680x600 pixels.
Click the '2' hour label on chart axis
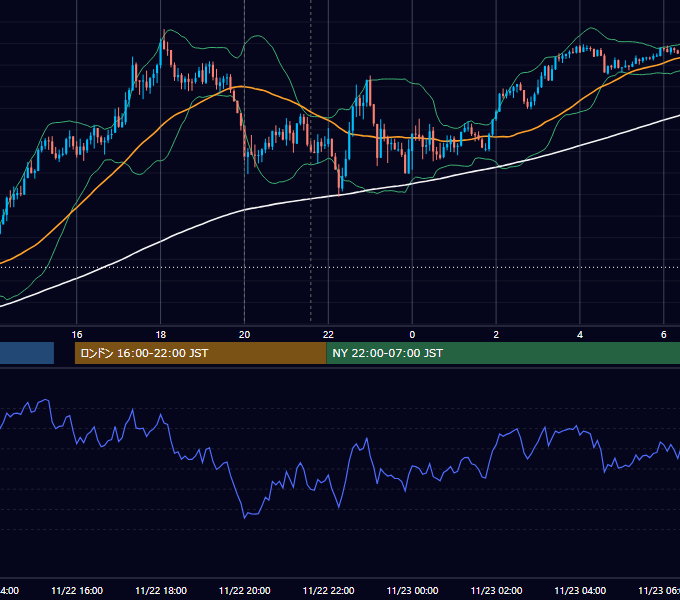tap(496, 335)
